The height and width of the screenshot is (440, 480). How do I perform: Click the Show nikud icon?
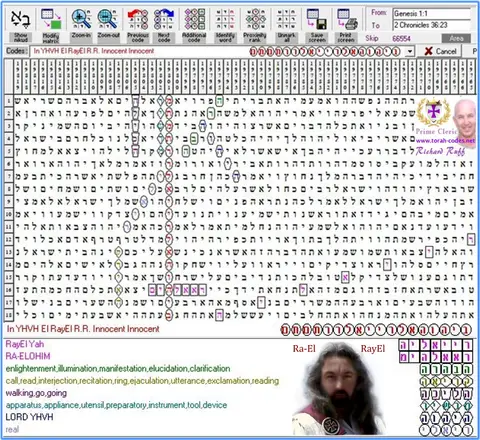click(20, 20)
